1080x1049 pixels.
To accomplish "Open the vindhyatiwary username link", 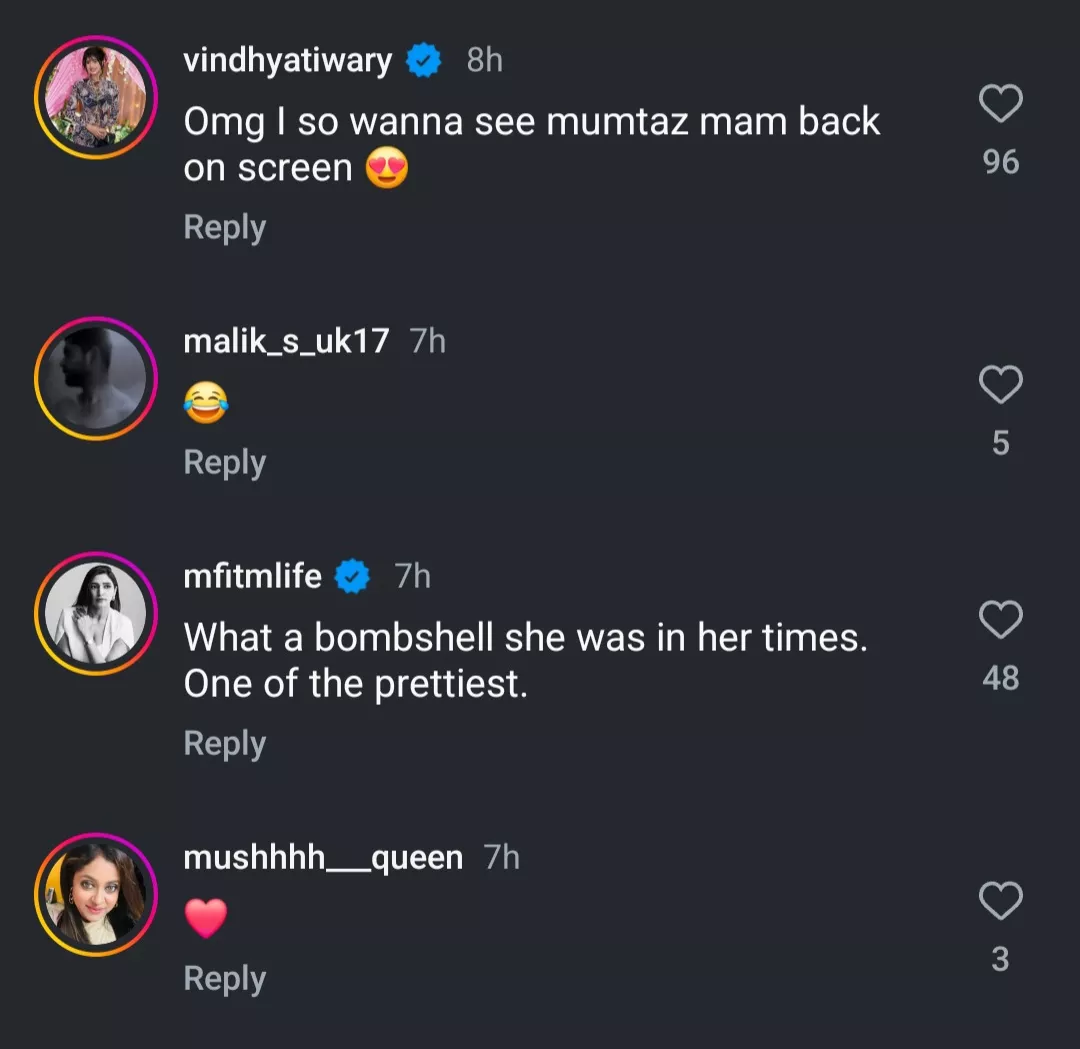I will tap(288, 61).
